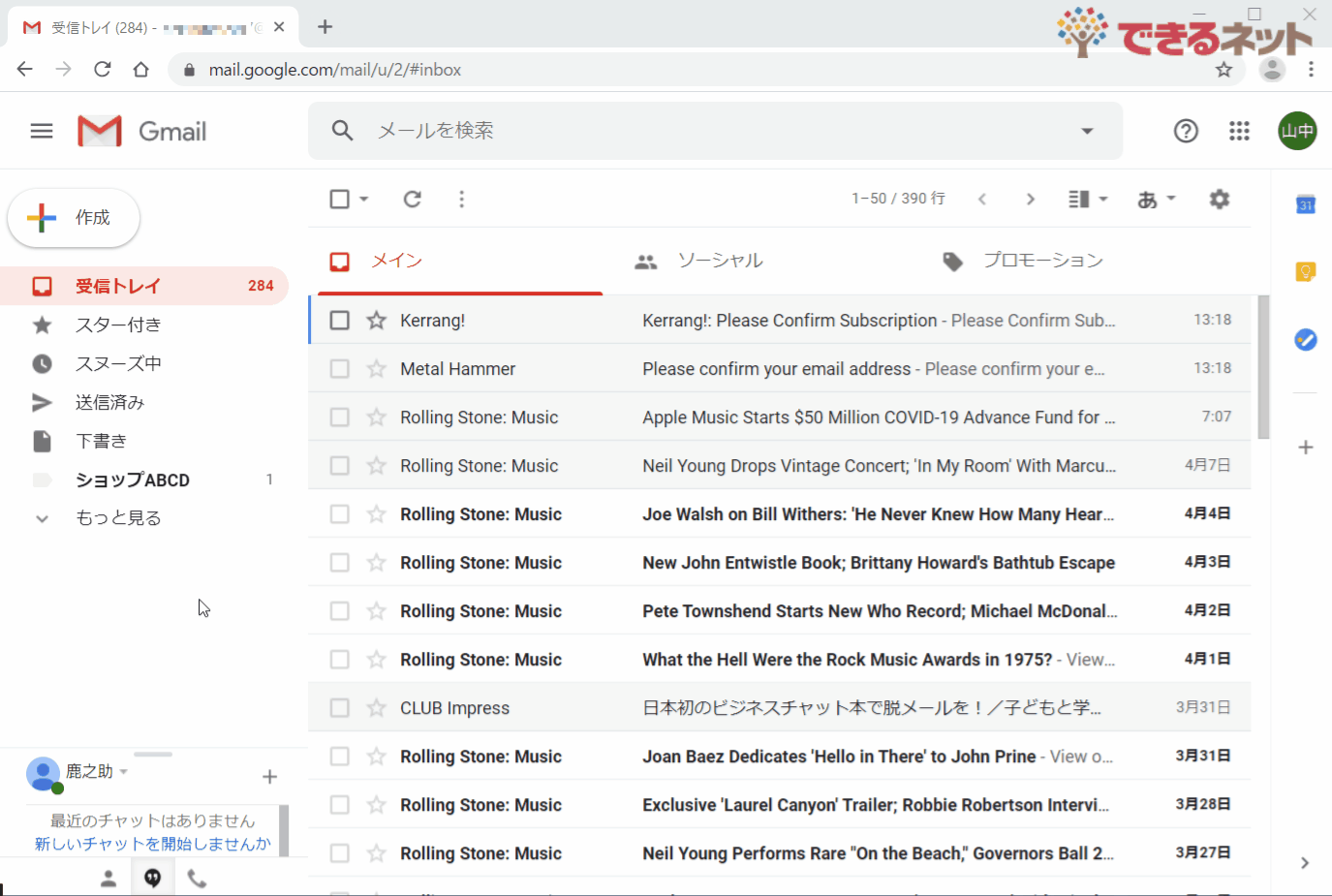Open the select-all checkbox dropdown arrow

tap(364, 199)
